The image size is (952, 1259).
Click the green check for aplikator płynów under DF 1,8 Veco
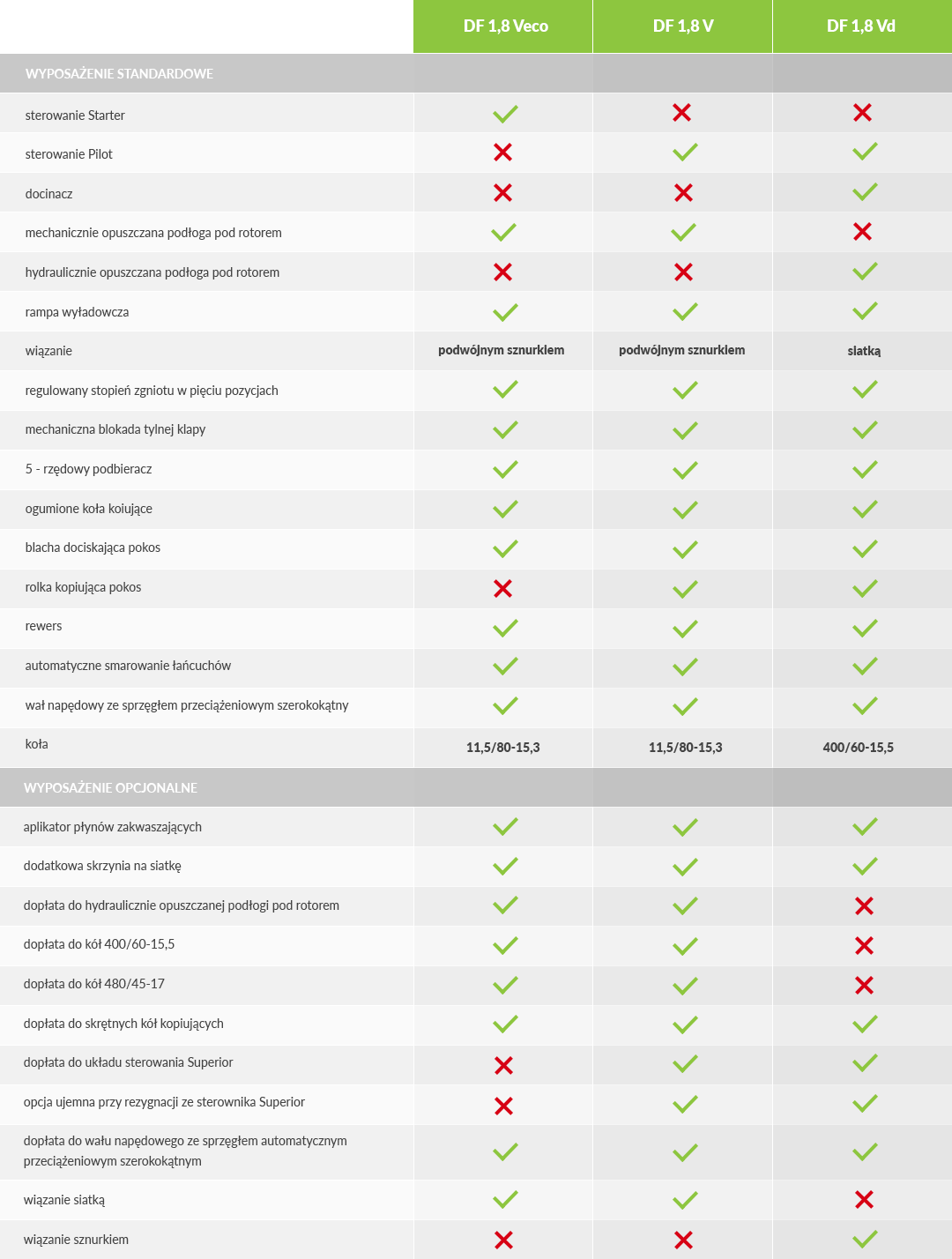(505, 827)
